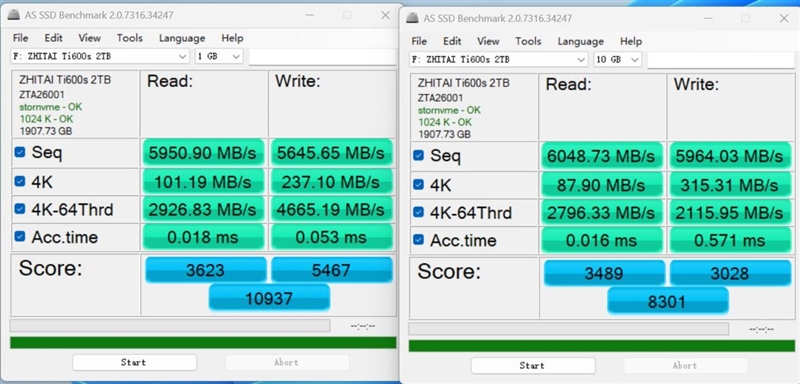Click Seq write result 5964.03 MB/s

(730, 155)
